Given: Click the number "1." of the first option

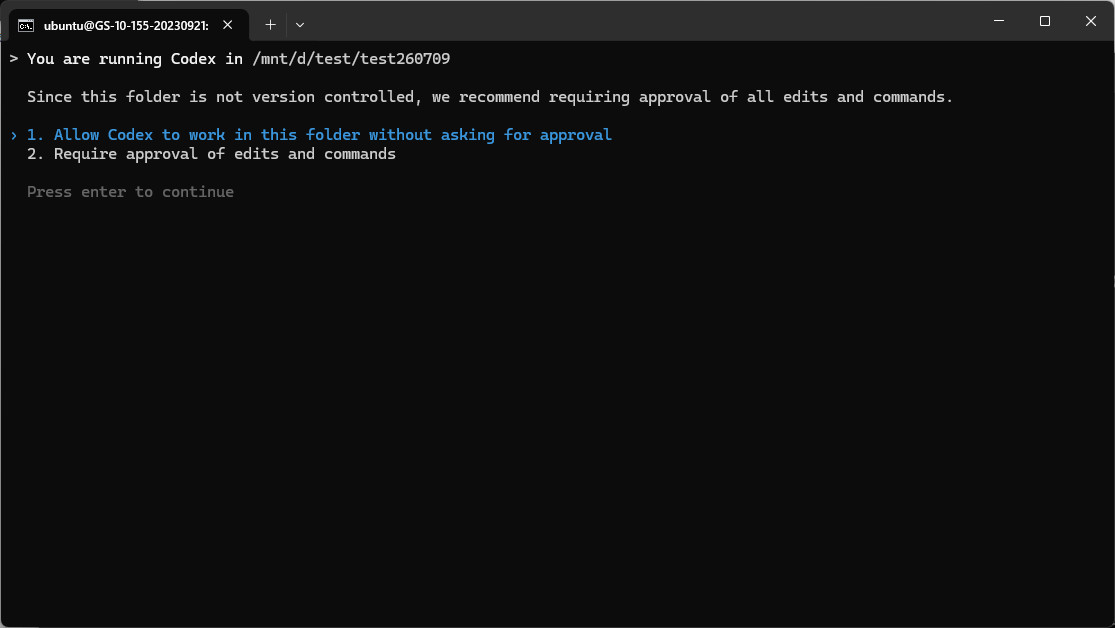Looking at the screenshot, I should click(x=36, y=135).
